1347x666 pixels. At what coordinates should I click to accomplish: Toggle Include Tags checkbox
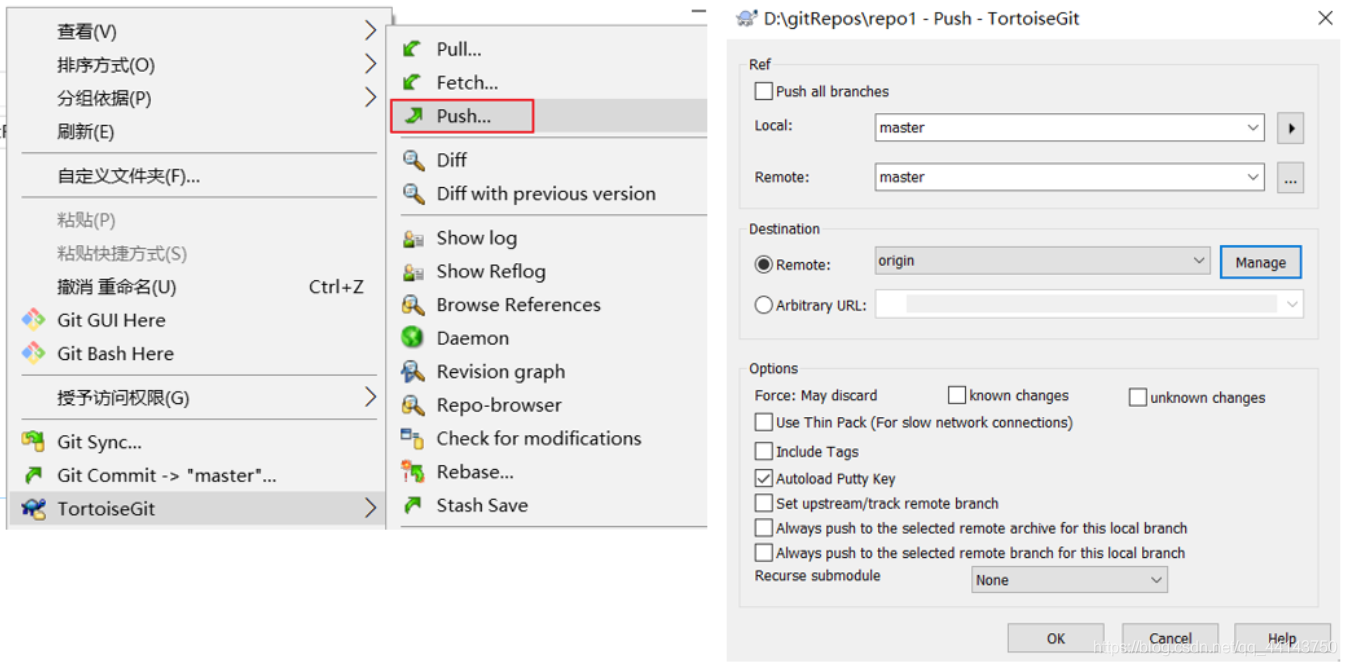[764, 451]
